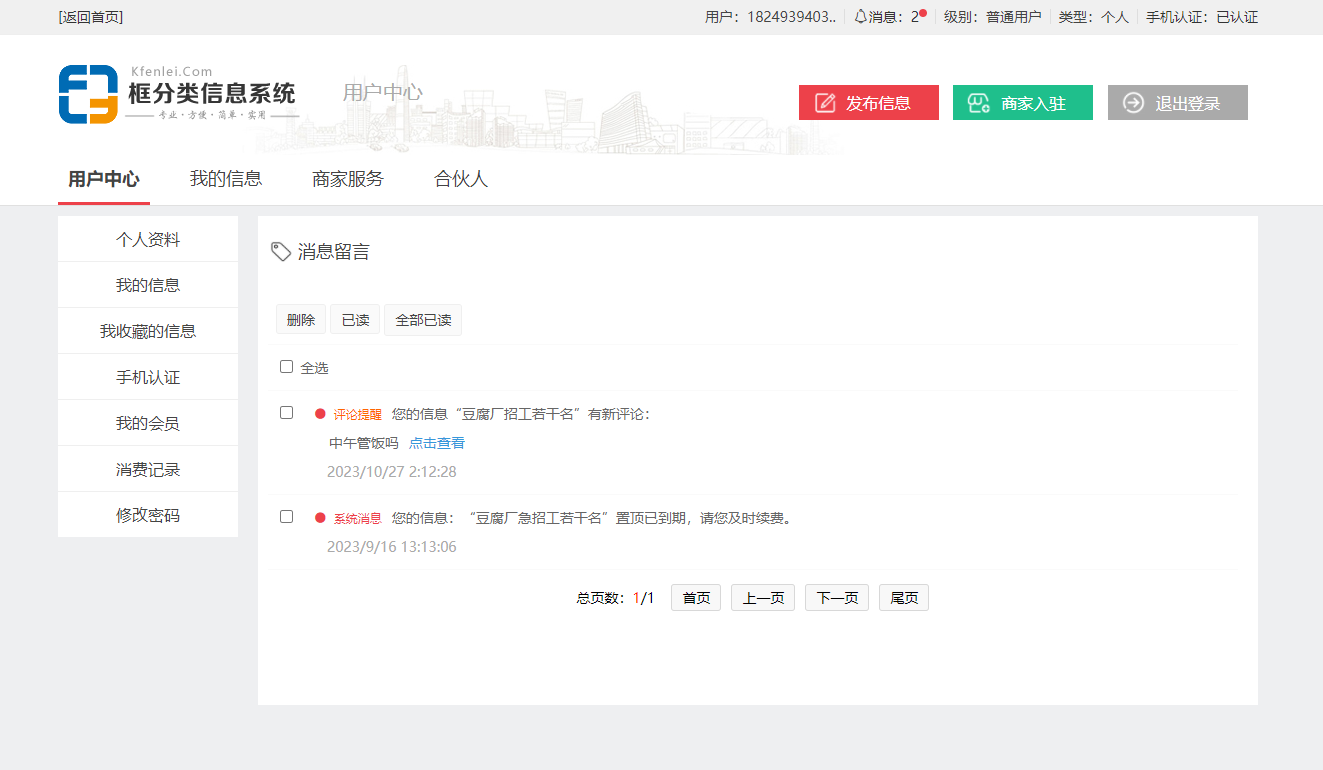Image resolution: width=1323 pixels, height=770 pixels.
Task: Click the pencil icon on 发布信息
Action: [825, 103]
